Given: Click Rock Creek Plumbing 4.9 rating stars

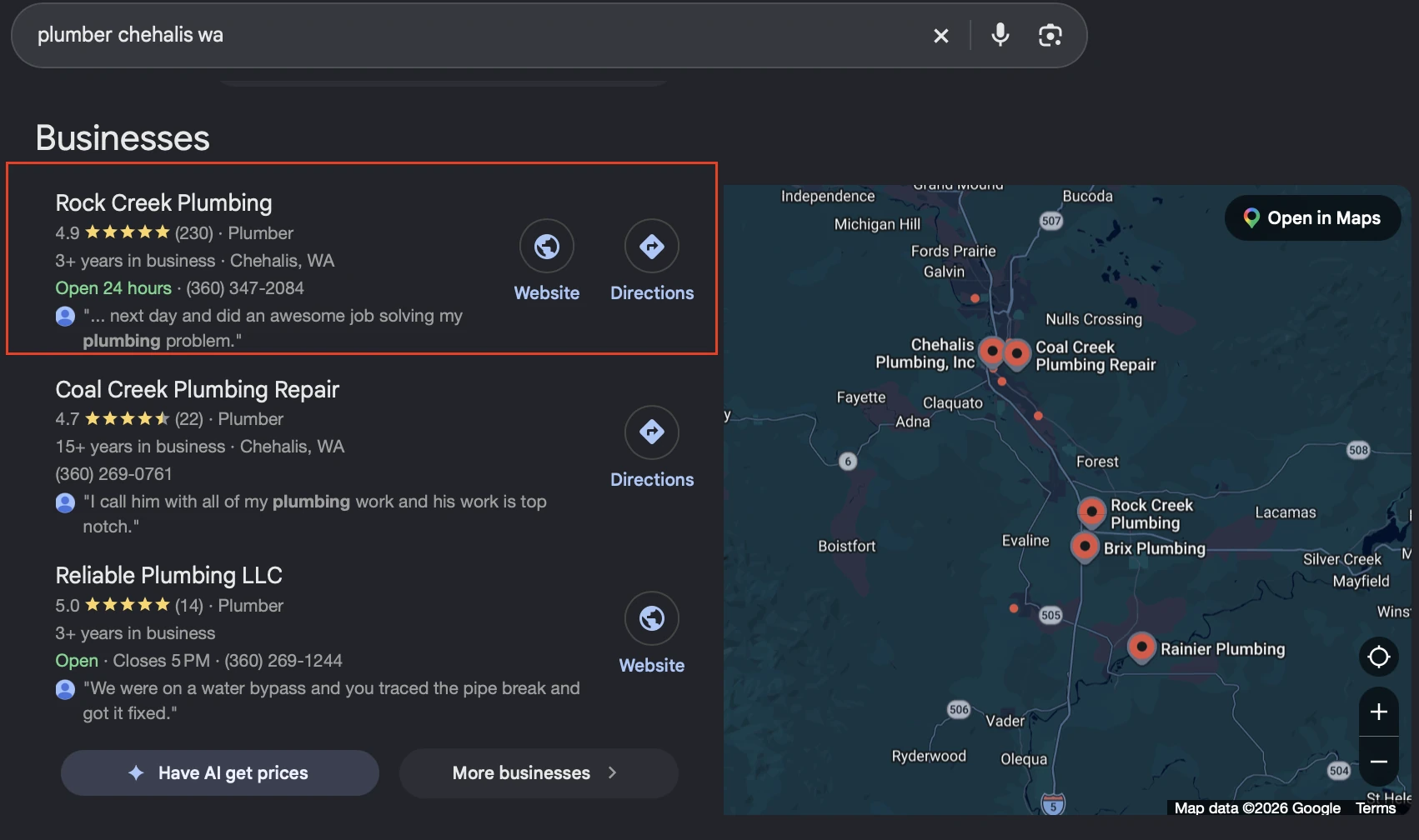Looking at the screenshot, I should [128, 232].
